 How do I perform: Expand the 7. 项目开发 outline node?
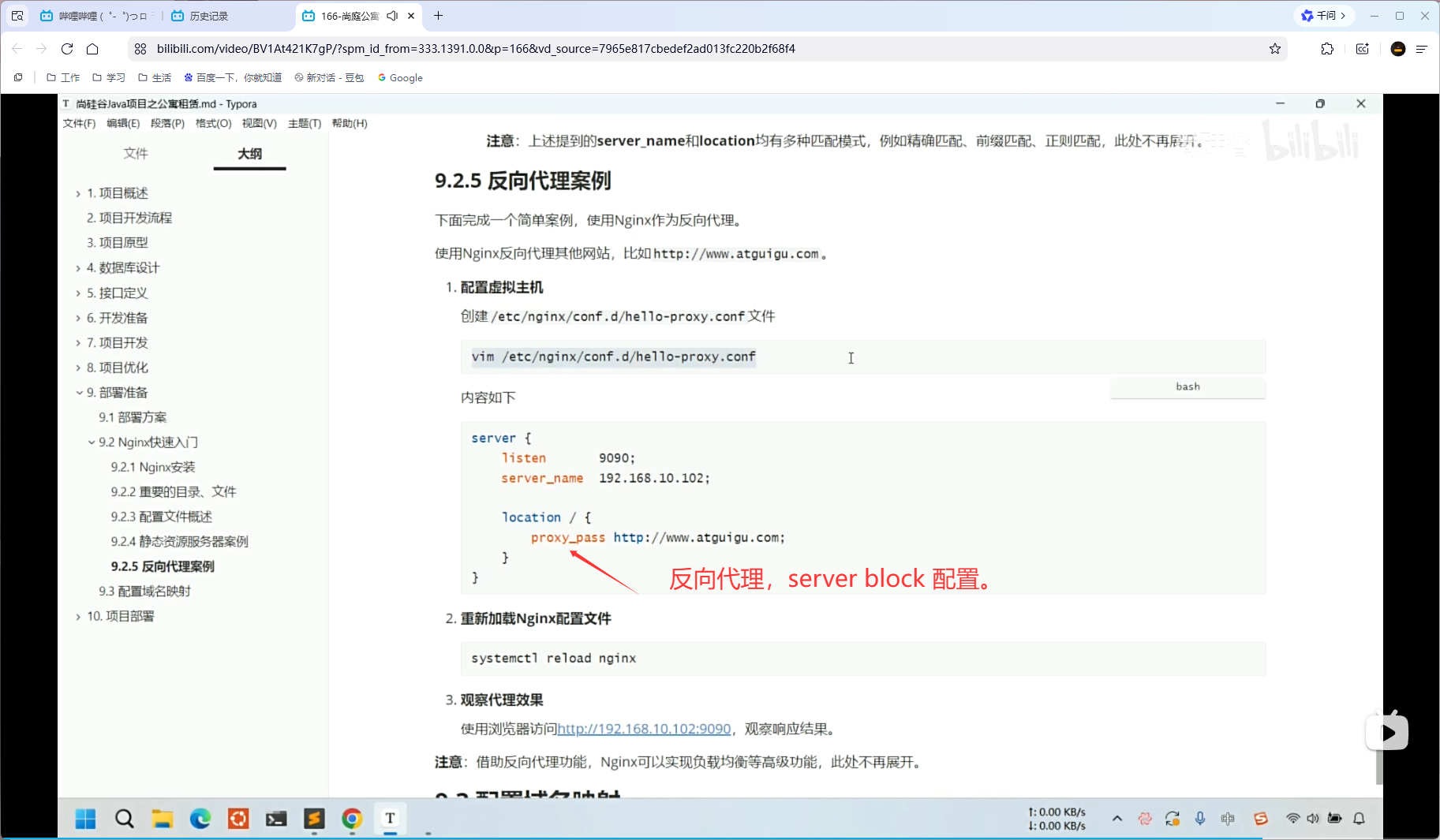point(78,343)
